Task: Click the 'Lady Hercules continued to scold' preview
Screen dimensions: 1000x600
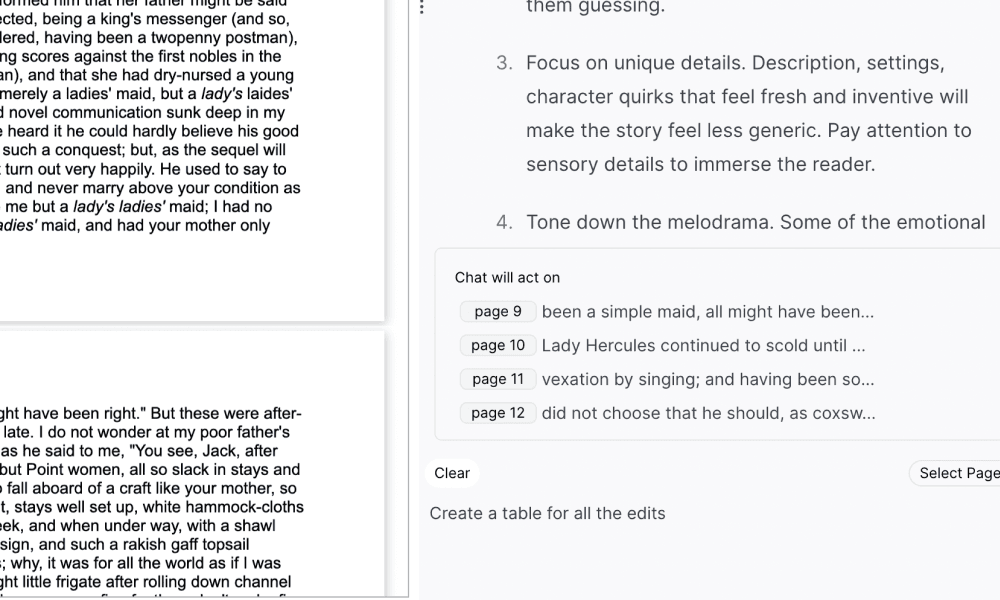Action: [x=703, y=346]
